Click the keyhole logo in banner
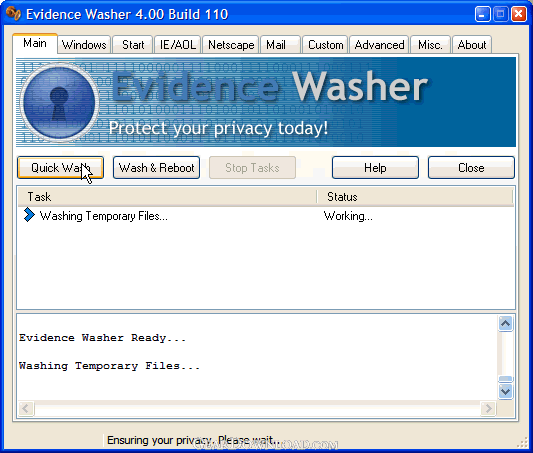Viewport: 533px width, 453px height. click(60, 102)
